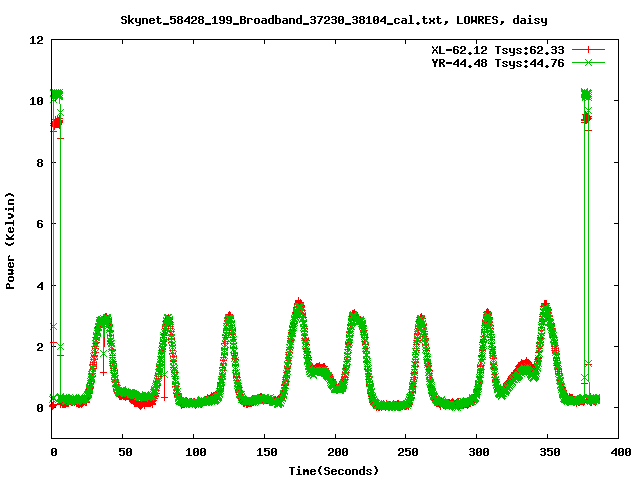Click the y-axis tick label 4
The width and height of the screenshot is (640, 480).
click(x=40, y=286)
